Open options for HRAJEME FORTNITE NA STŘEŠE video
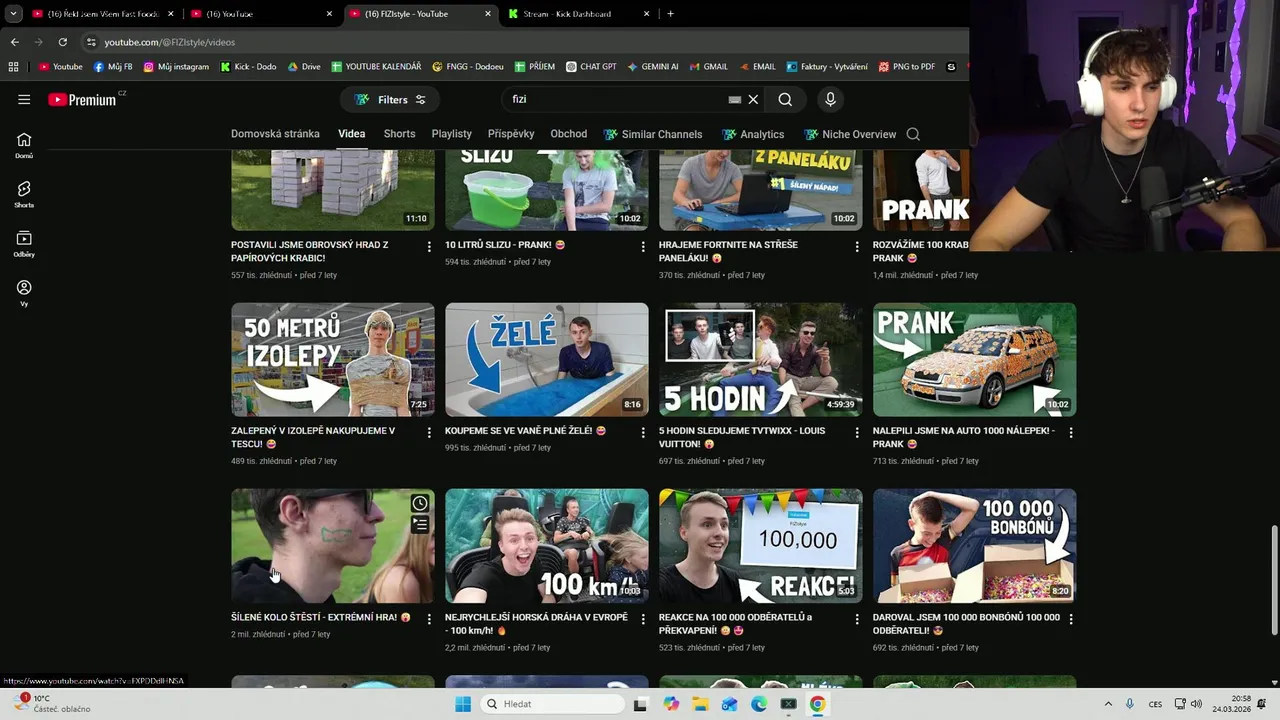The height and width of the screenshot is (720, 1280). (857, 246)
